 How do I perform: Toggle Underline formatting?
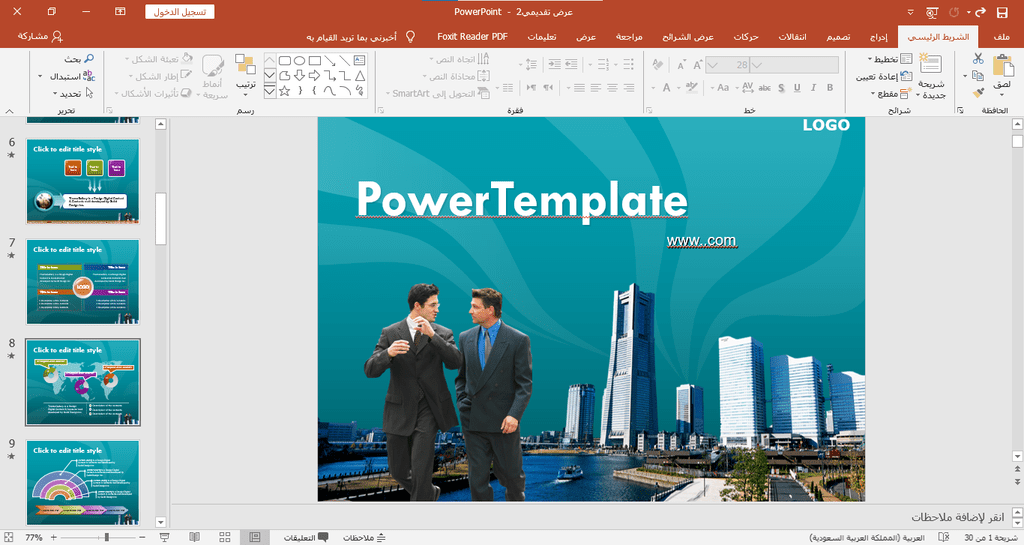coord(797,87)
